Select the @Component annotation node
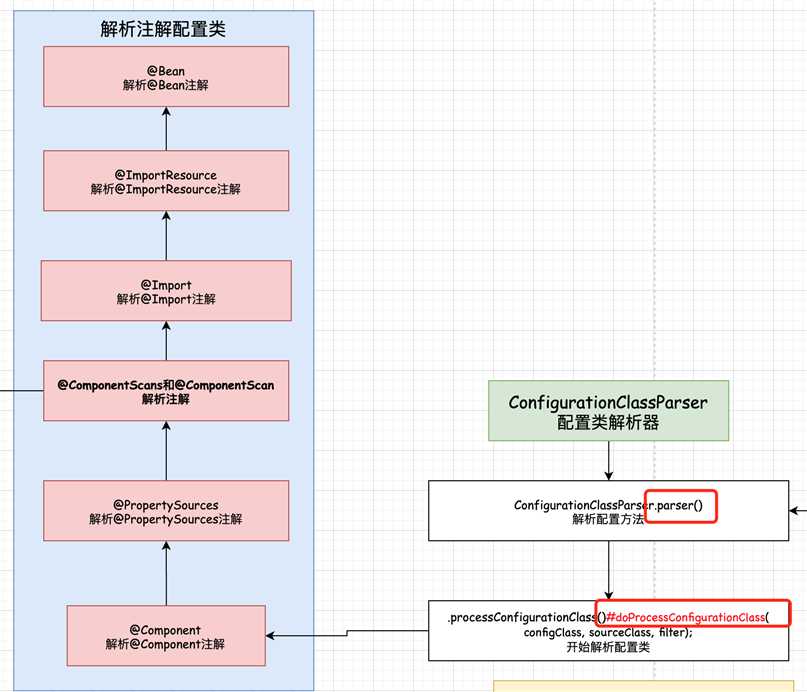Image resolution: width=807 pixels, height=692 pixels. (166, 636)
